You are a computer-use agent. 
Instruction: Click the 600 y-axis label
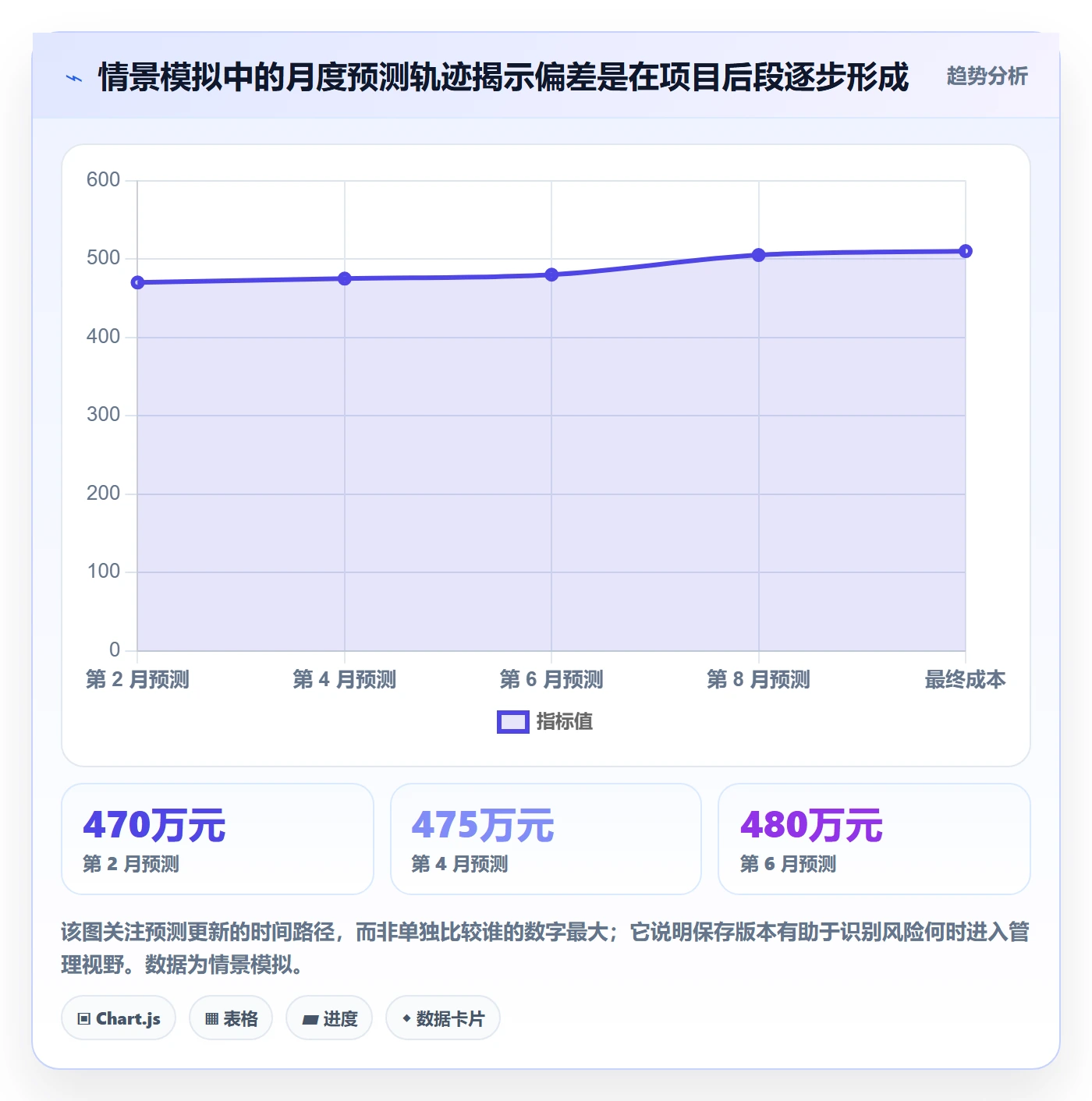tap(103, 180)
